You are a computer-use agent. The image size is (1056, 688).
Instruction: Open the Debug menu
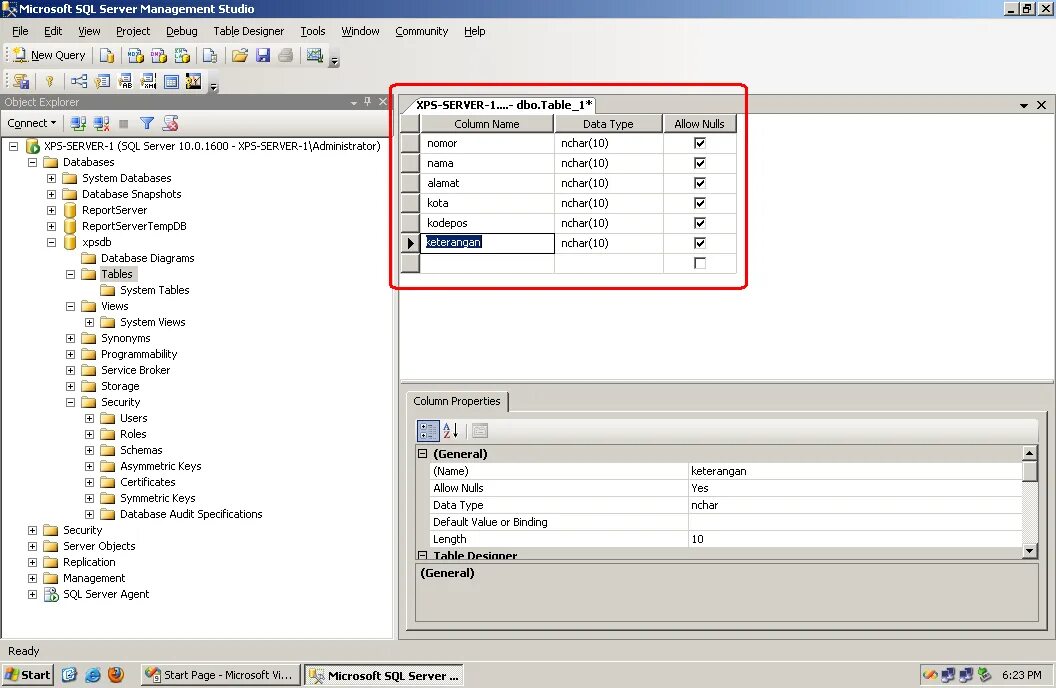click(x=182, y=31)
